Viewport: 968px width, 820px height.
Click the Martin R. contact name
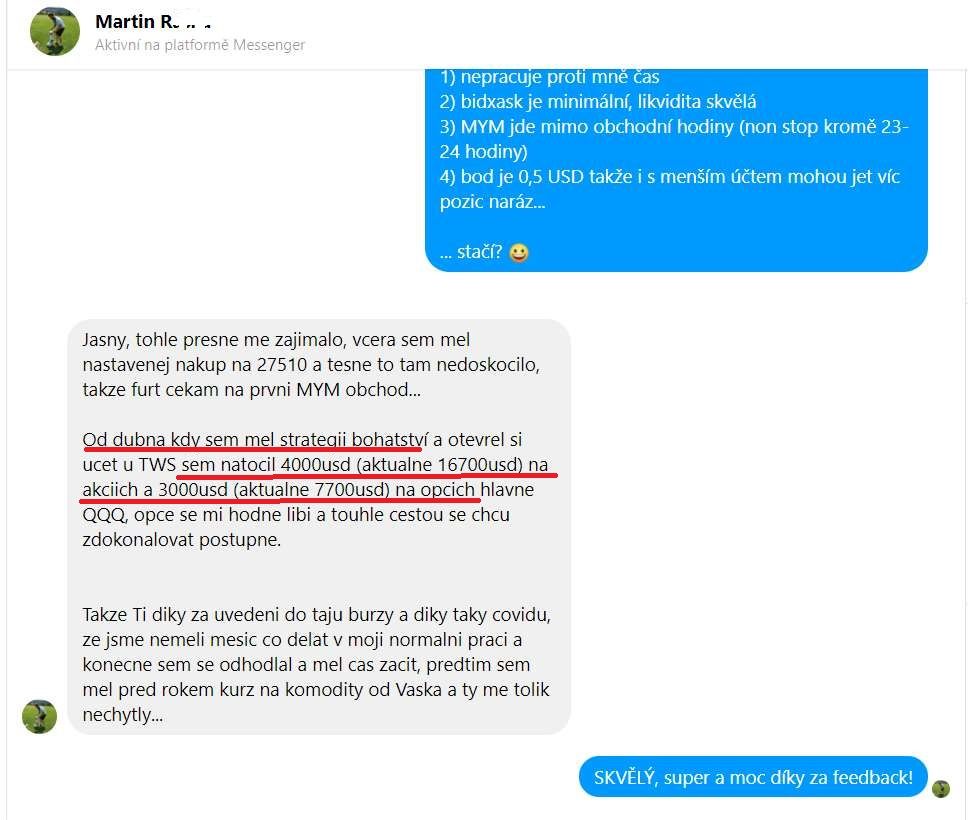(152, 22)
